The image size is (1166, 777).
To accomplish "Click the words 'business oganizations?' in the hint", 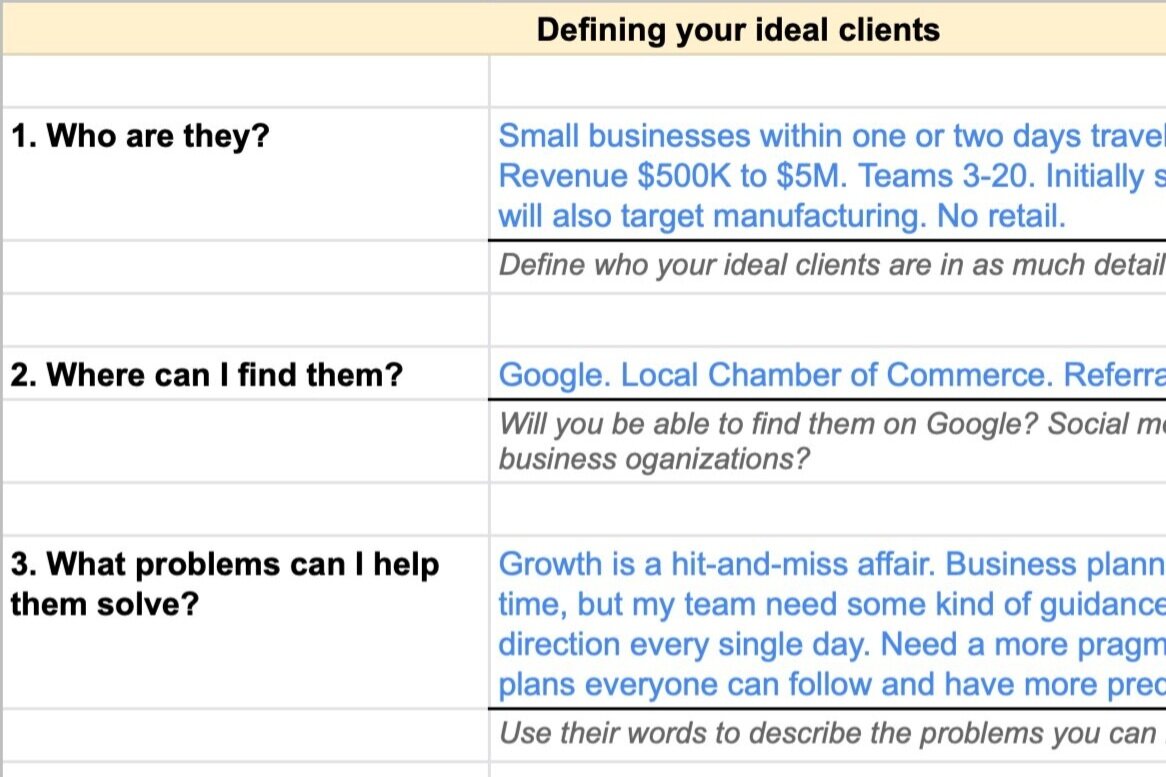I will tap(654, 460).
